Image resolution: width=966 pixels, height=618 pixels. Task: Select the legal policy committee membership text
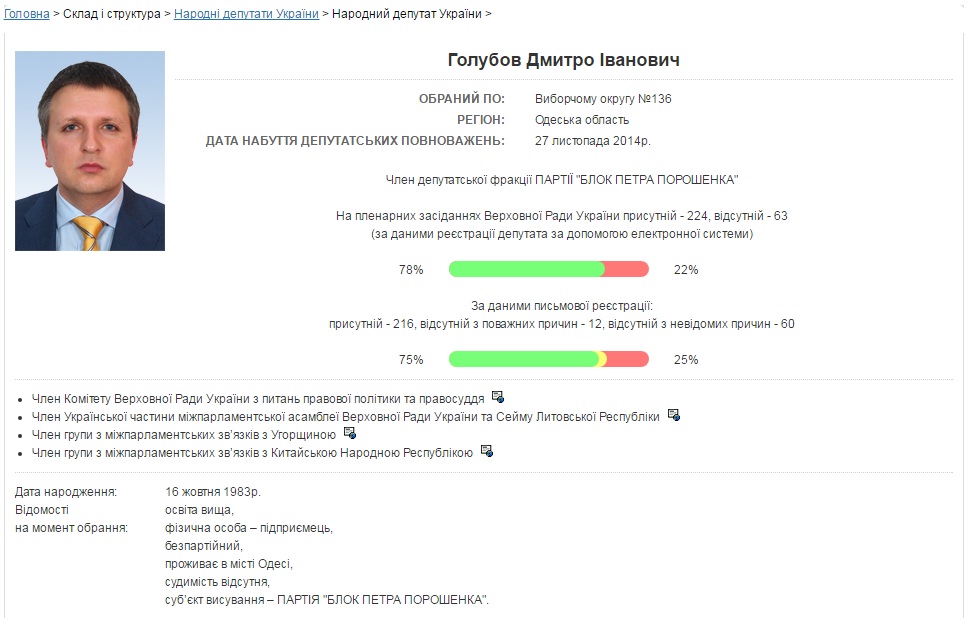click(x=258, y=398)
